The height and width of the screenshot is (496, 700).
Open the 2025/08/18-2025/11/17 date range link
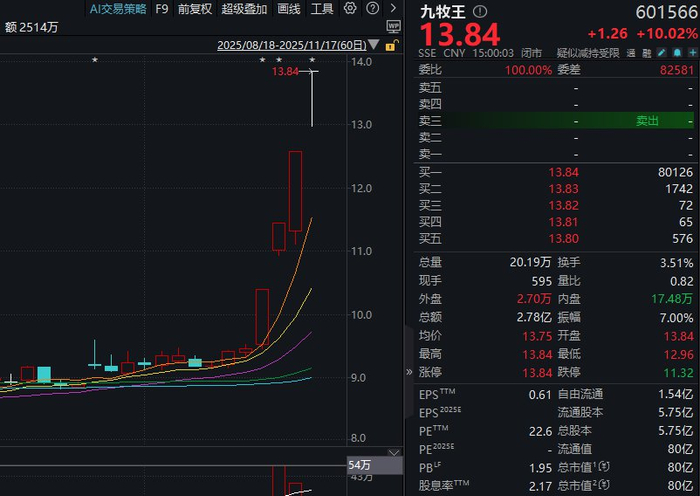tap(292, 45)
